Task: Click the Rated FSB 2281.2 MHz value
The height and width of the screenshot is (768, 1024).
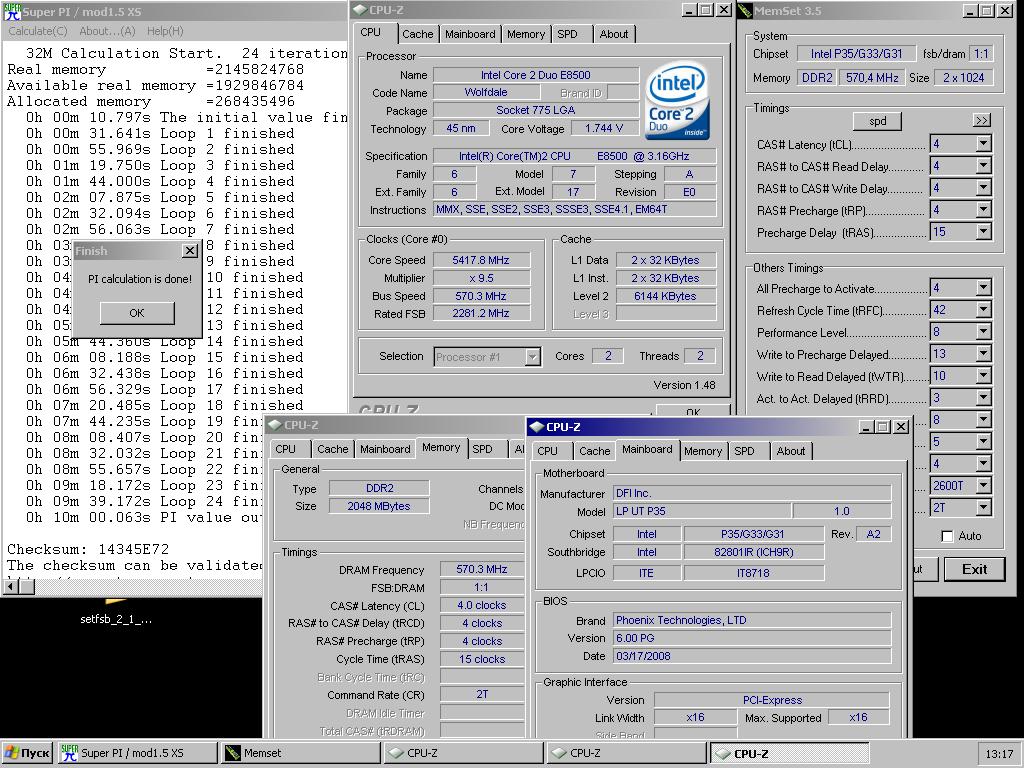Action: pyautogui.click(x=481, y=313)
